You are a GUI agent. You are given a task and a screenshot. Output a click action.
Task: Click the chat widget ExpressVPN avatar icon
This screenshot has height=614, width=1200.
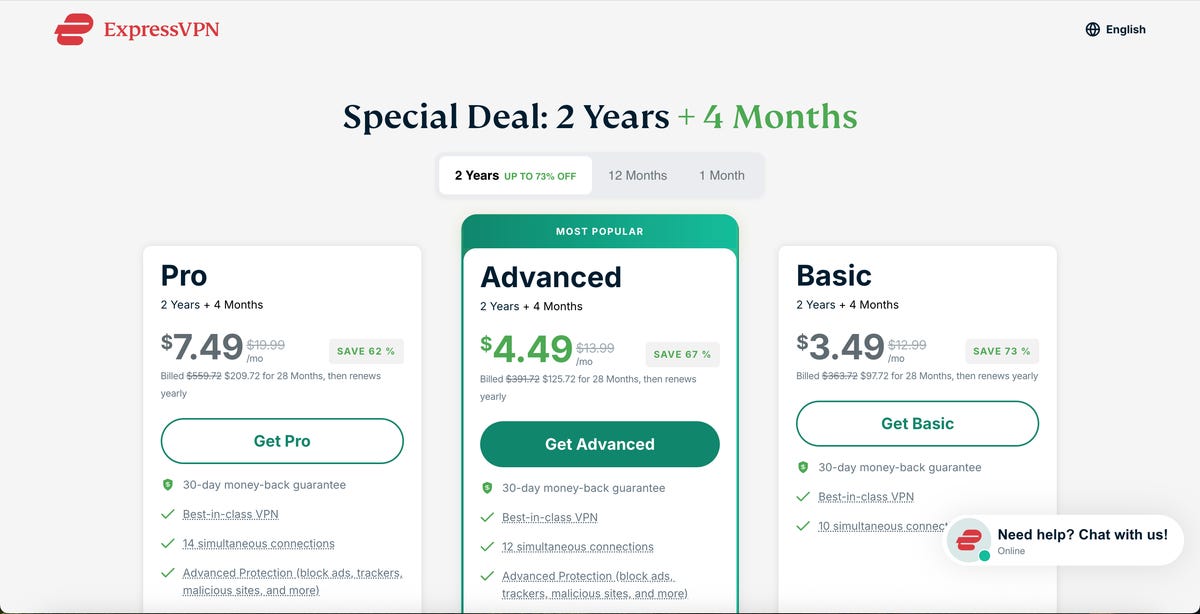click(x=969, y=541)
